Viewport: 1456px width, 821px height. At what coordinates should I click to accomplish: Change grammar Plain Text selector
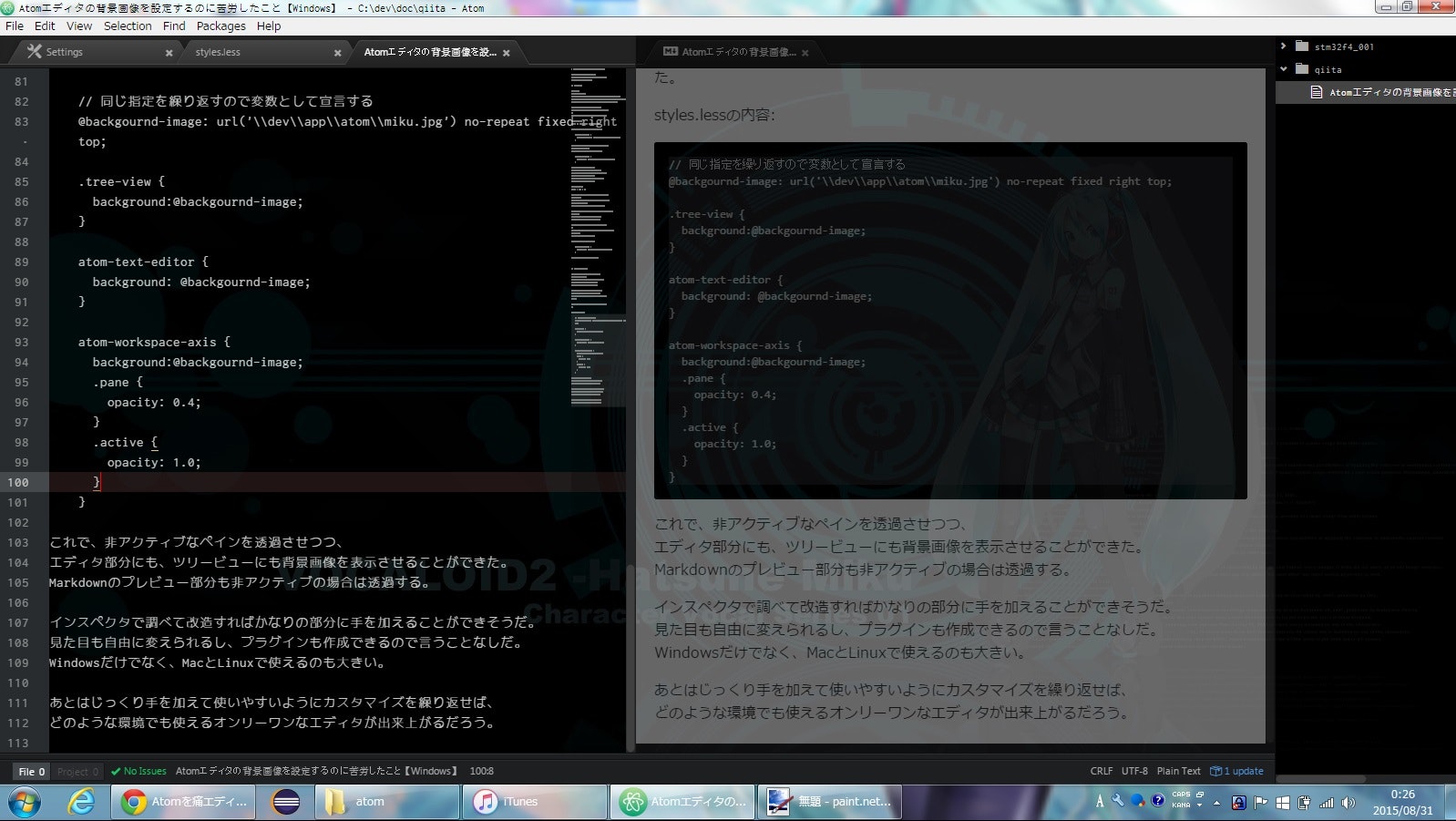point(1179,771)
